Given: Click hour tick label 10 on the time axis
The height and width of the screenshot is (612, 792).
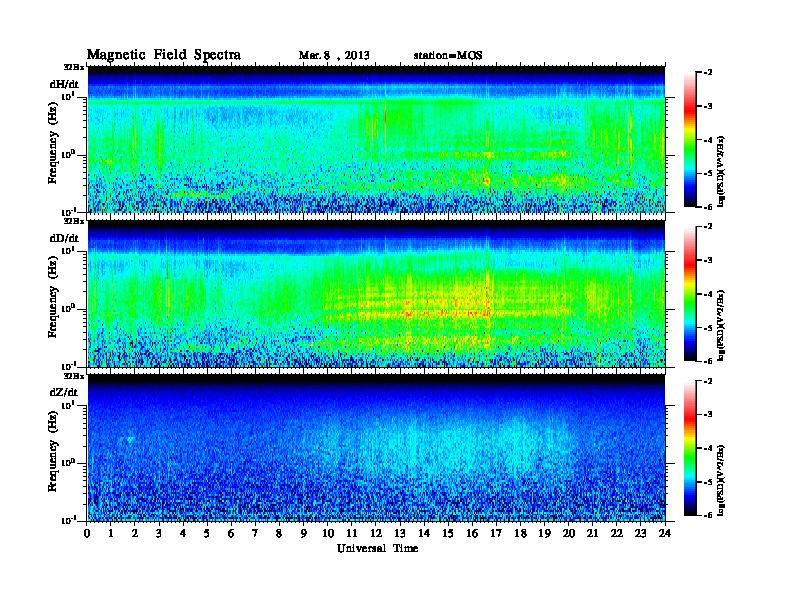Looking at the screenshot, I should click(x=328, y=533).
